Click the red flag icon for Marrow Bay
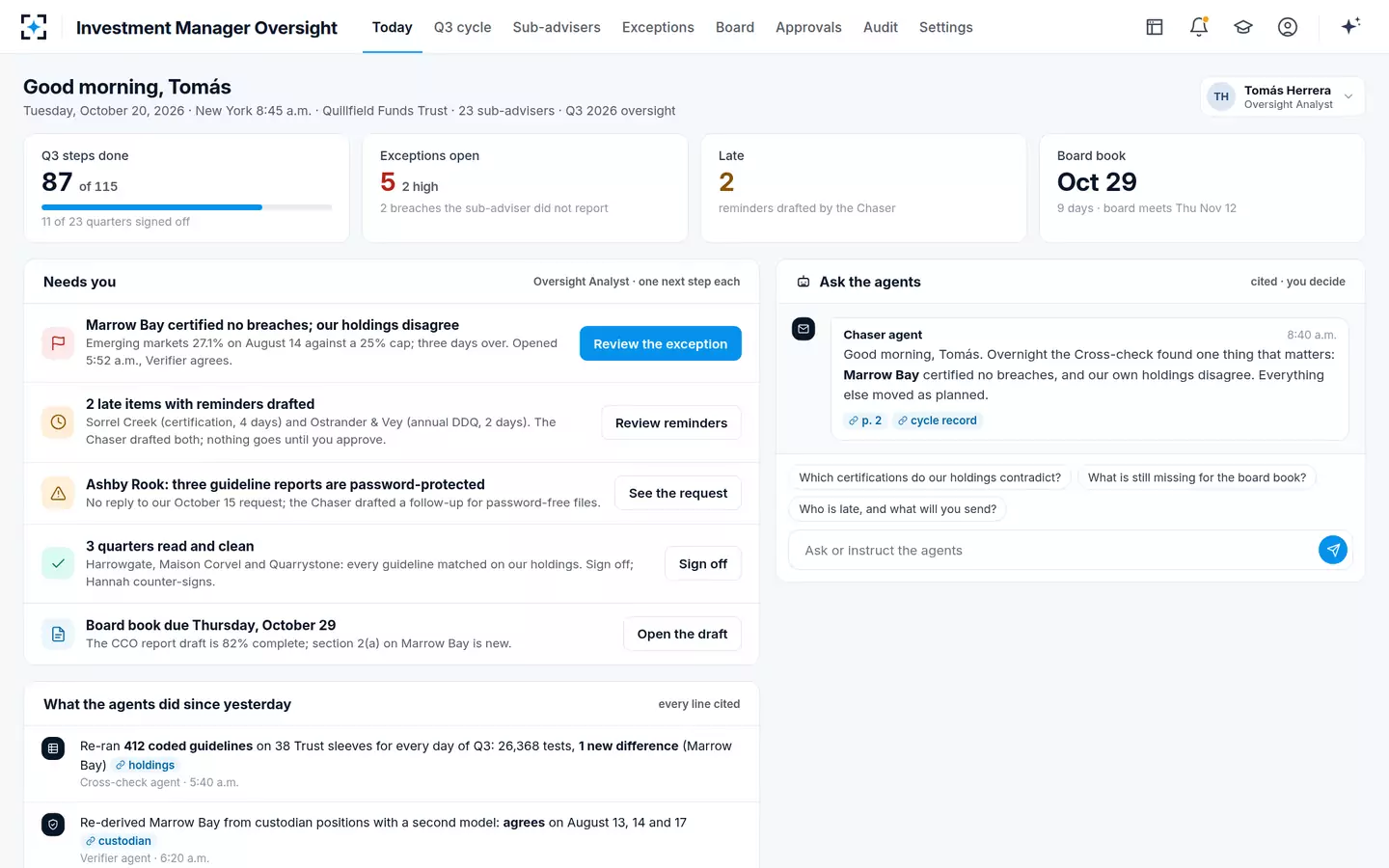The image size is (1389, 868). 58,343
